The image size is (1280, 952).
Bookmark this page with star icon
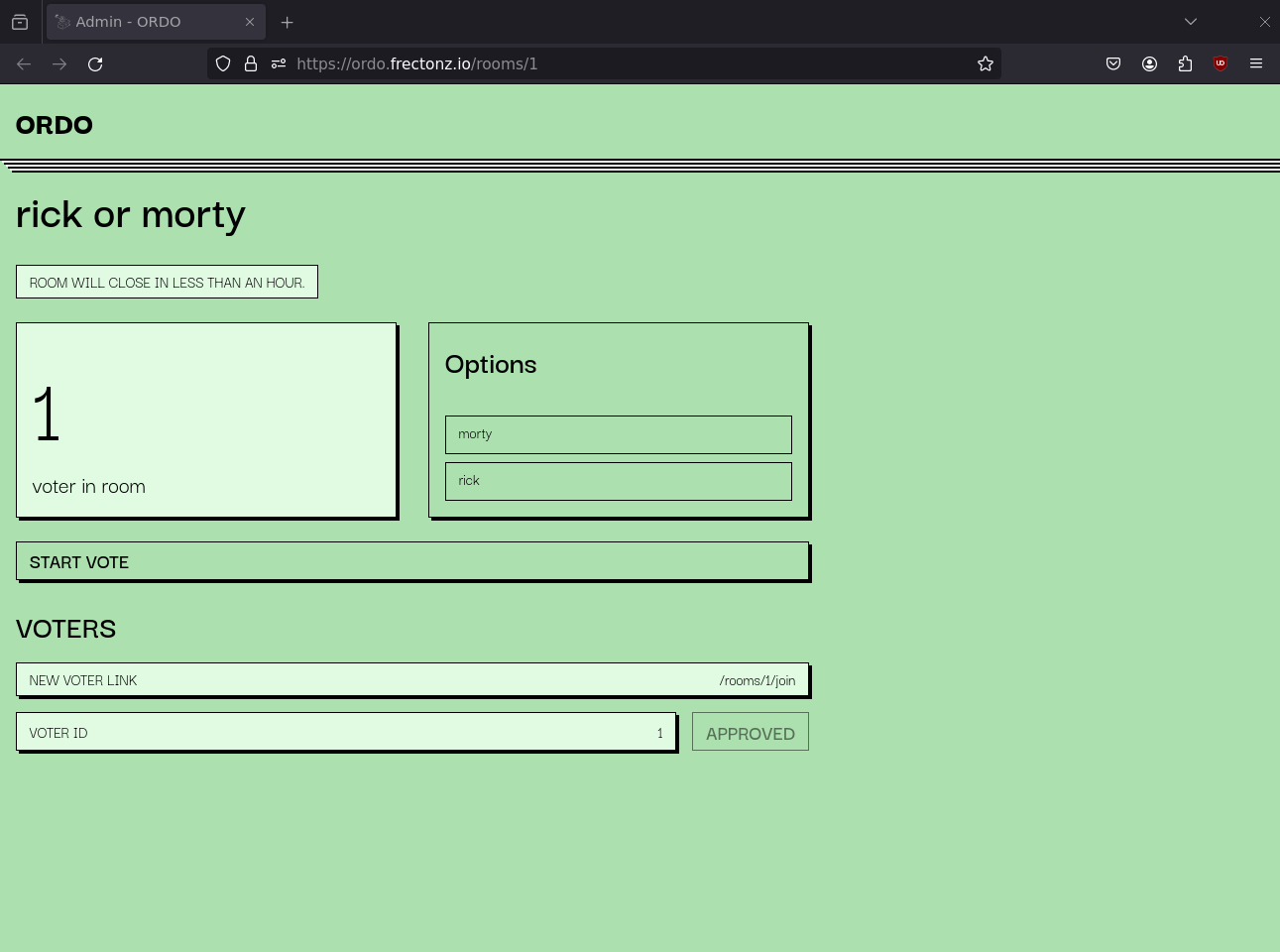click(x=986, y=63)
